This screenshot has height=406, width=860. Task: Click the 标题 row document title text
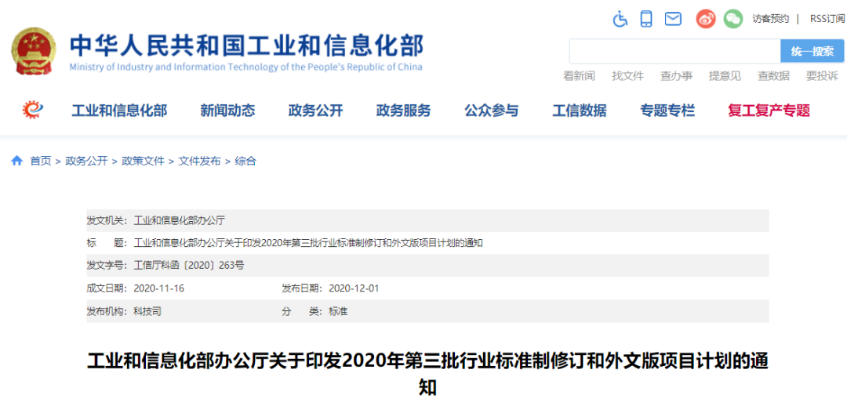(x=308, y=243)
